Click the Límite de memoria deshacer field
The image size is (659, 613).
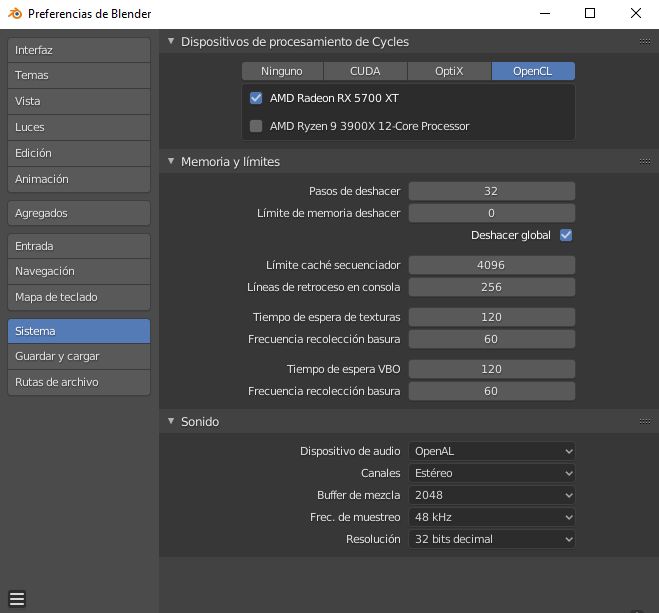tap(492, 213)
